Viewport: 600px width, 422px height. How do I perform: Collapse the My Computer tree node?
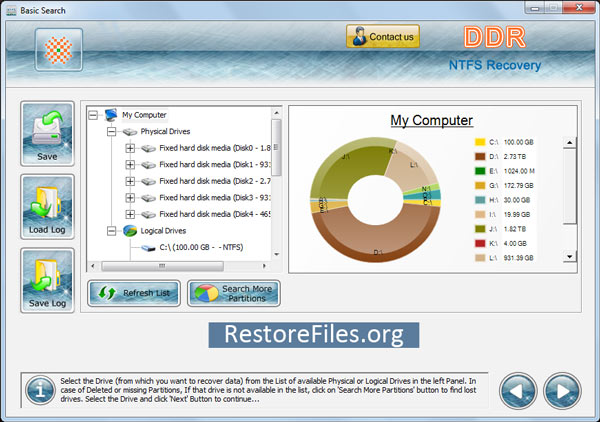click(93, 115)
